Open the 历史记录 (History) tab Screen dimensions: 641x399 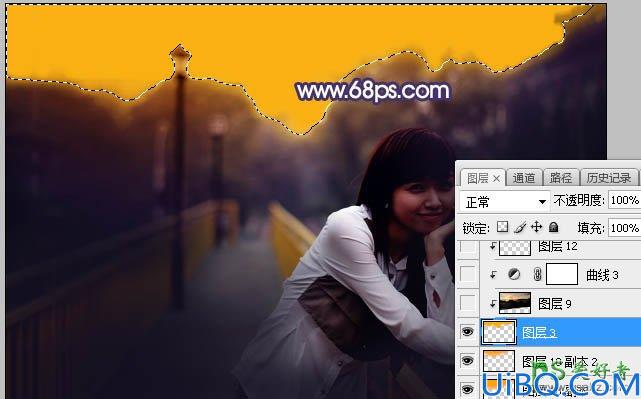coord(609,178)
